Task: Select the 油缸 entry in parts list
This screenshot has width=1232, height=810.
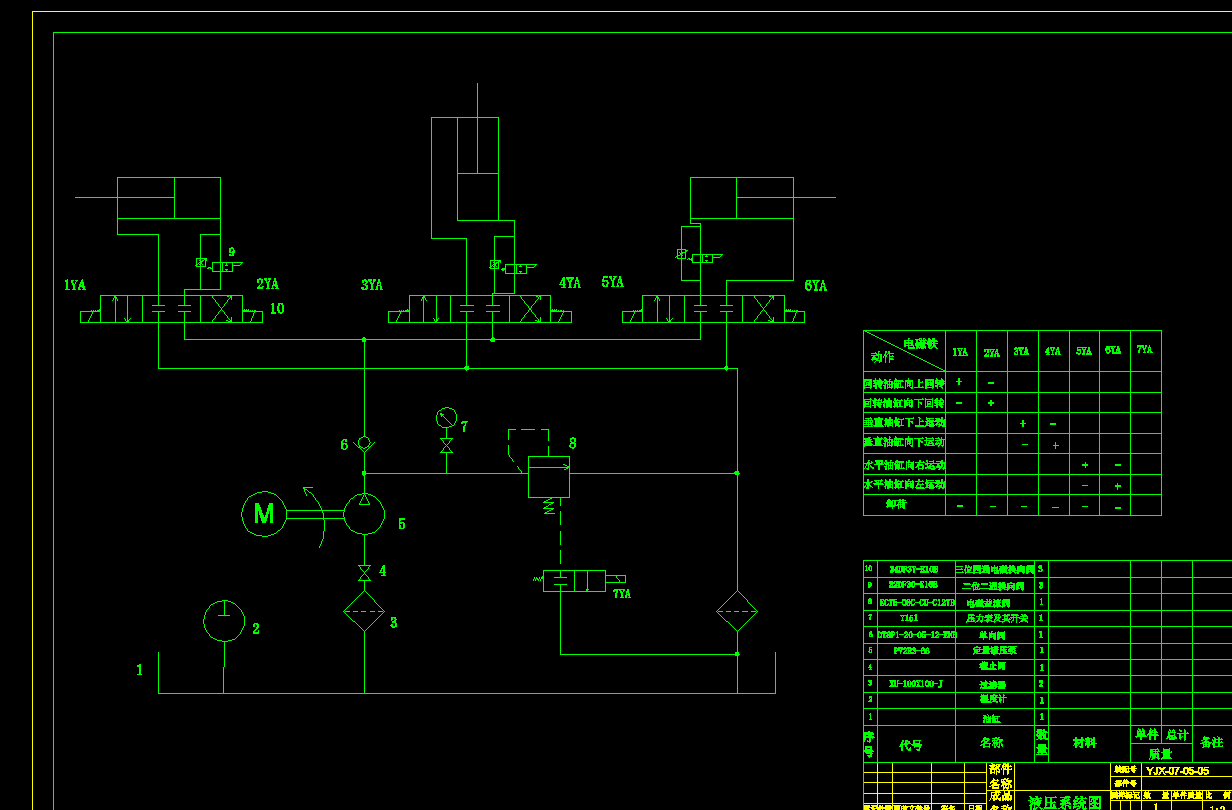Action: 991,718
